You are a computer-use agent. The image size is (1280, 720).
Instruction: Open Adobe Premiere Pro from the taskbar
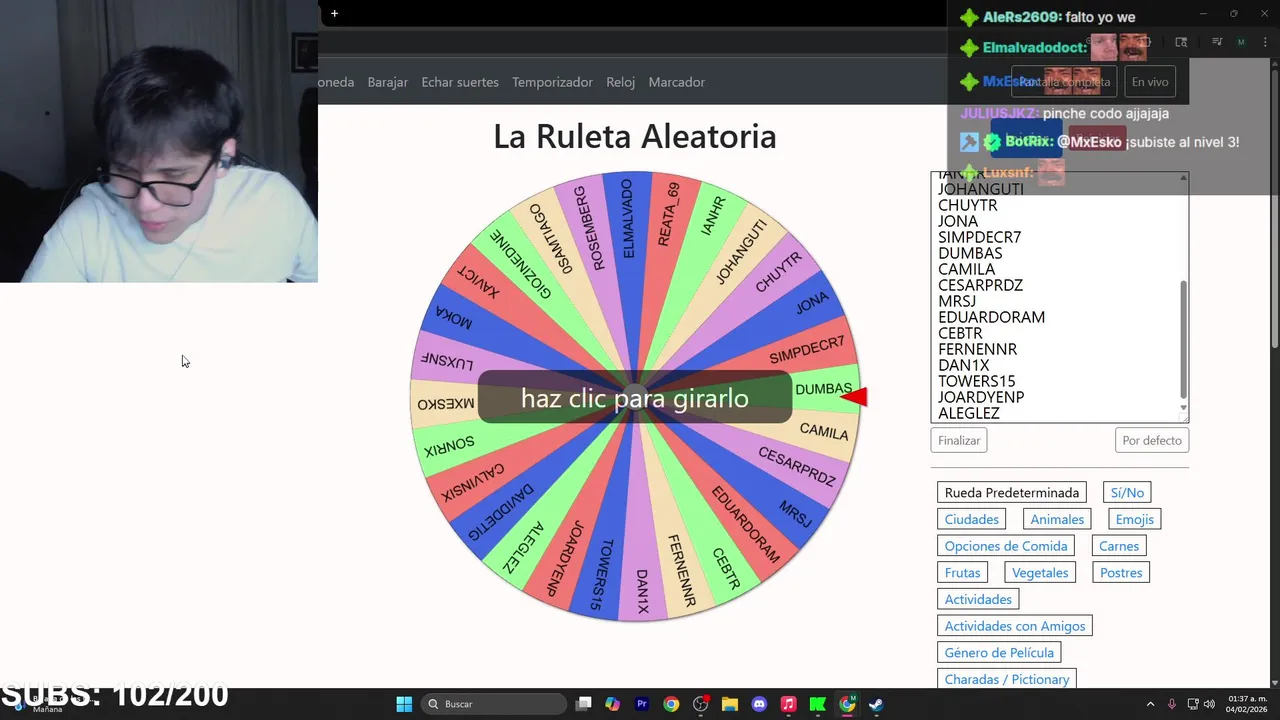pyautogui.click(x=642, y=704)
